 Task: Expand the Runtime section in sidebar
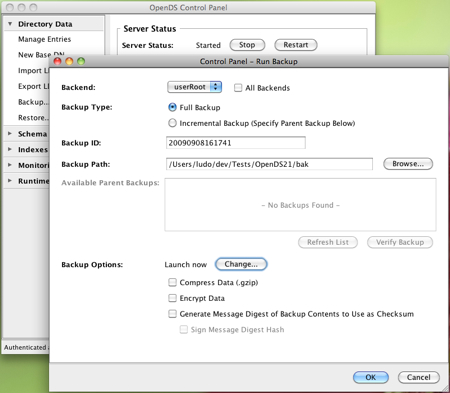(x=10, y=181)
